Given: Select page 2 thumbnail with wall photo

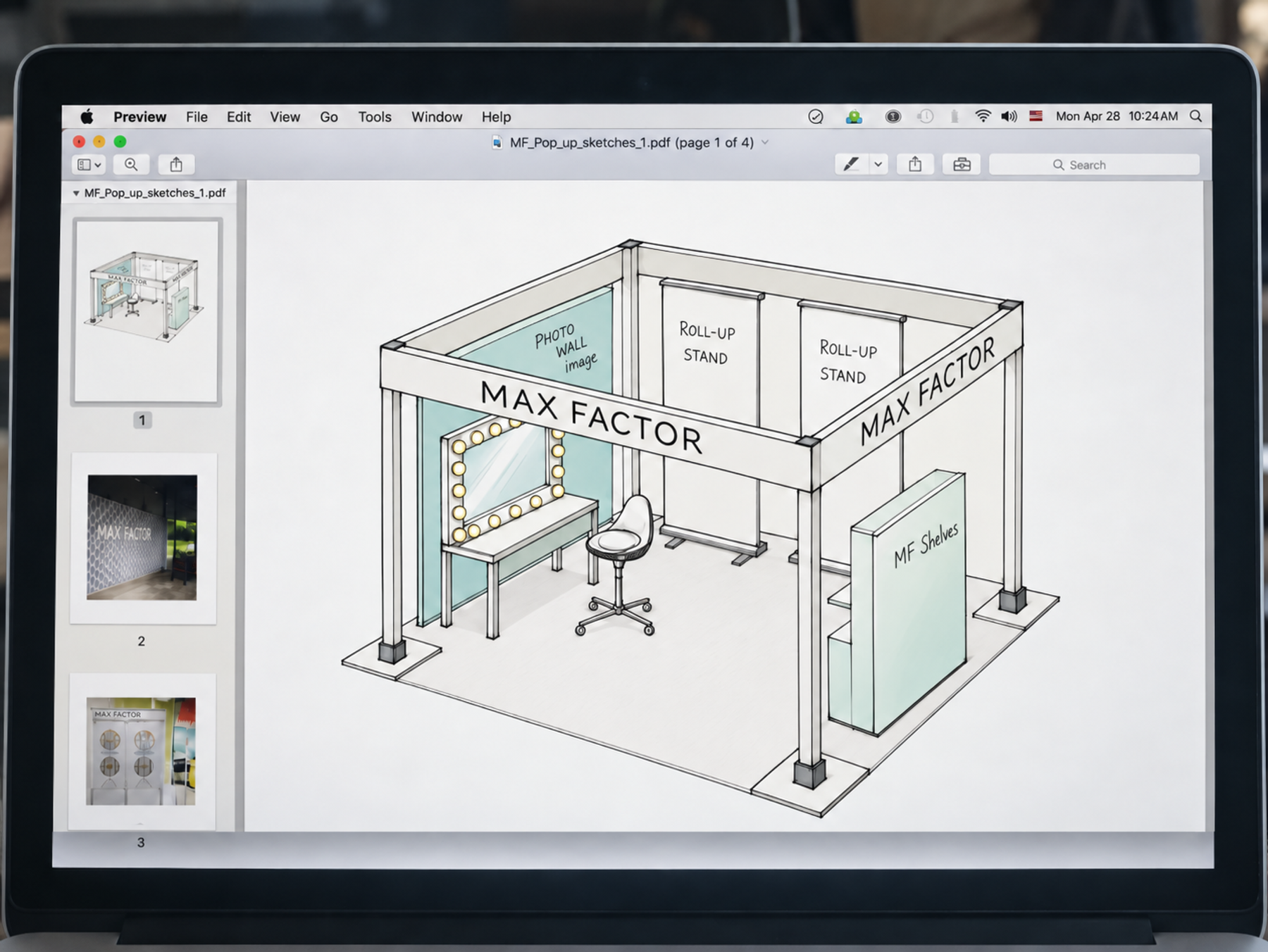Looking at the screenshot, I should (x=143, y=538).
